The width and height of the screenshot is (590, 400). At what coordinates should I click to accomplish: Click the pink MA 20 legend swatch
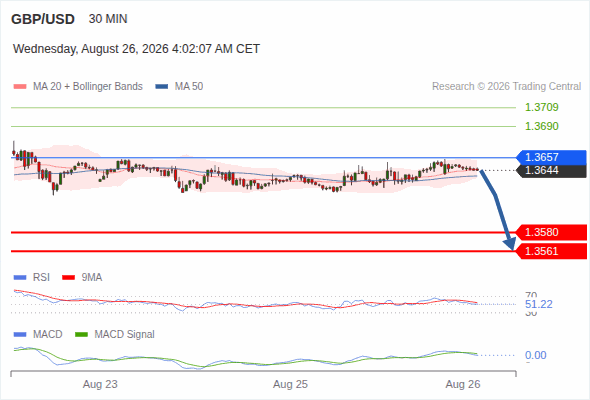[20, 87]
